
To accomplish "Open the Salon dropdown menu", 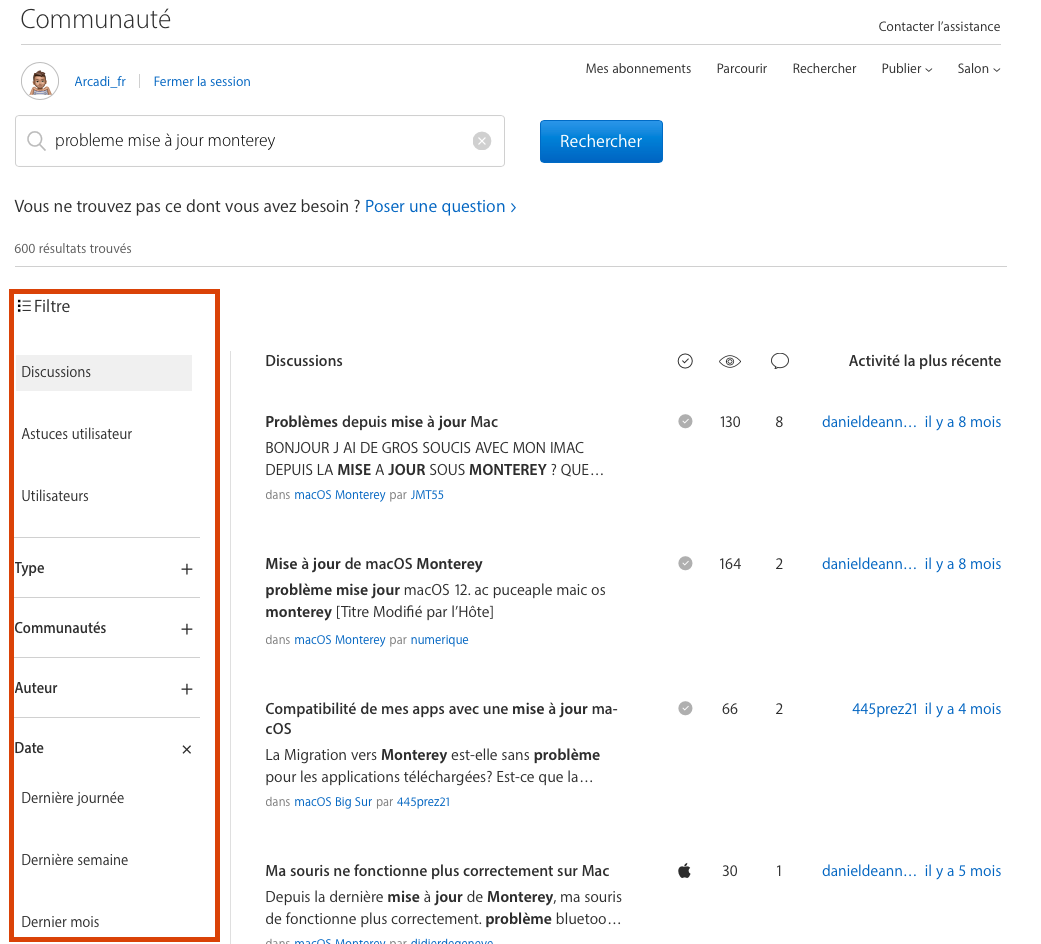I will tap(979, 68).
